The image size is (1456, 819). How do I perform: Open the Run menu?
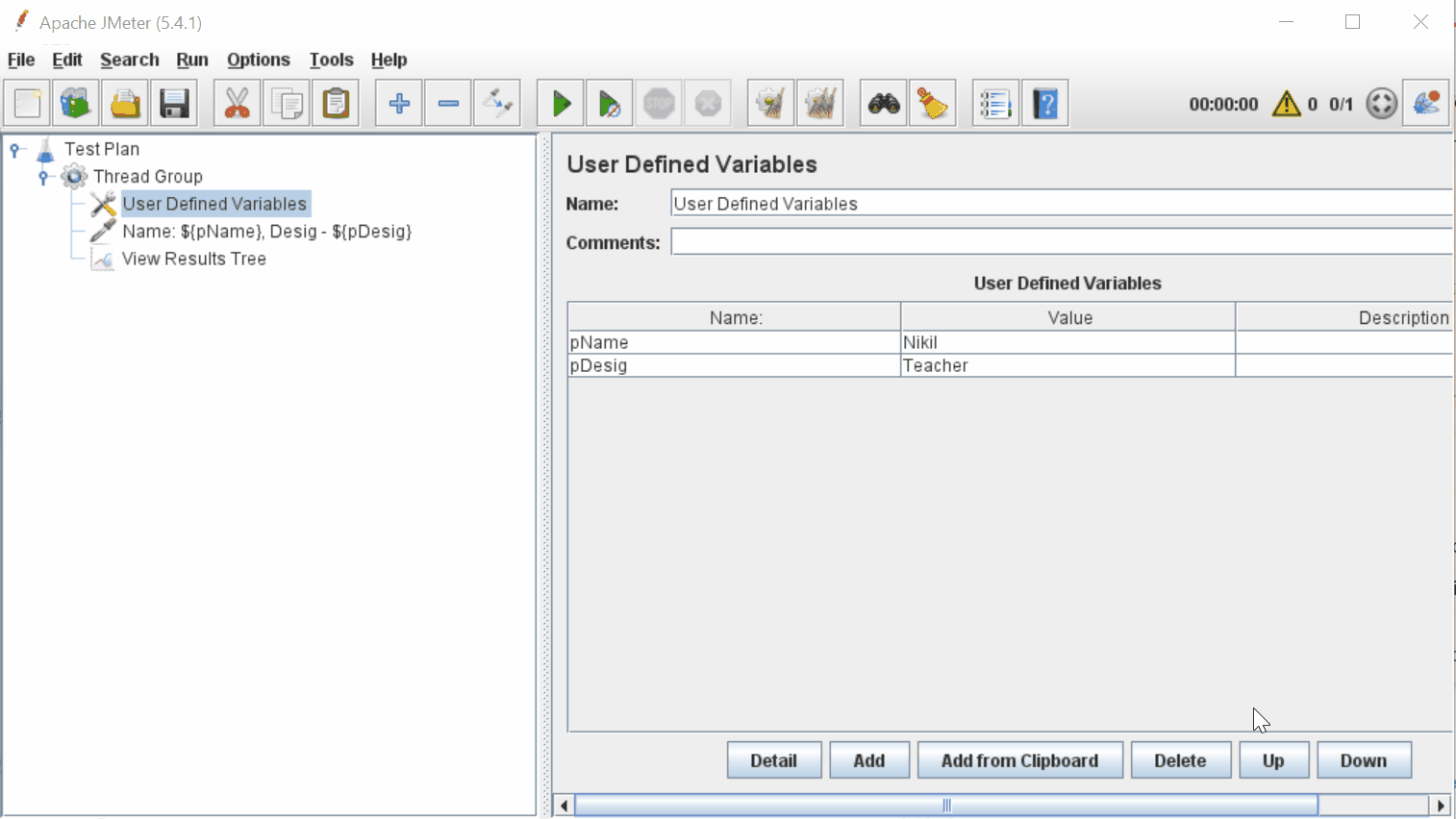192,60
